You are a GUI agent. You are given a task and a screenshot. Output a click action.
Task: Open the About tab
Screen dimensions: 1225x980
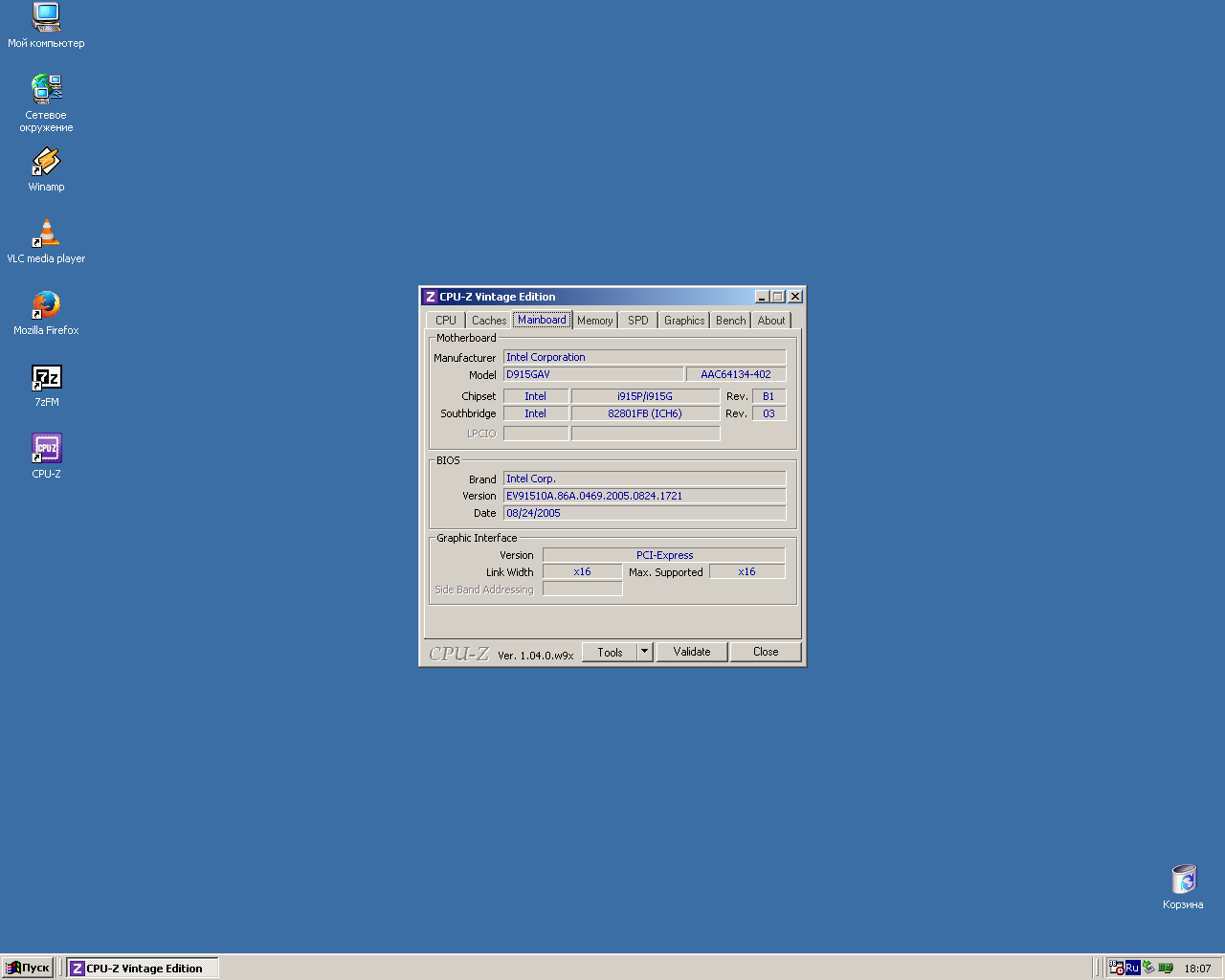[771, 321]
